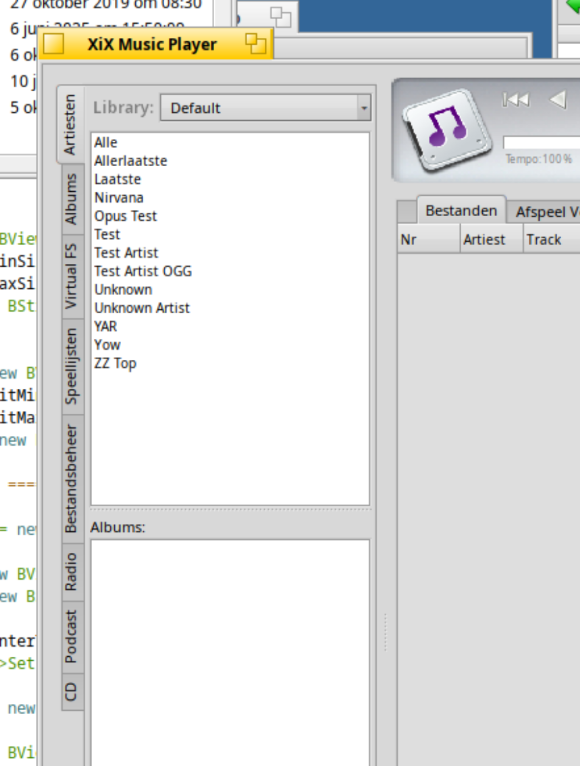The width and height of the screenshot is (580, 766).
Task: Switch to the Albums side tab
Action: pyautogui.click(x=71, y=199)
